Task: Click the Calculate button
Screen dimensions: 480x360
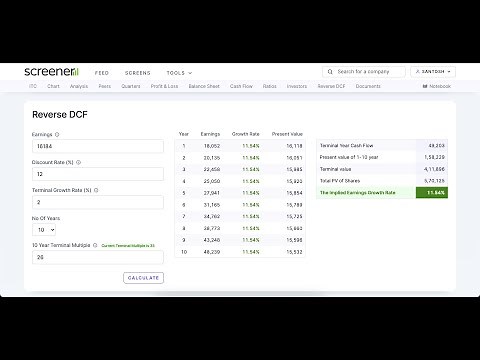Action: tap(143, 278)
